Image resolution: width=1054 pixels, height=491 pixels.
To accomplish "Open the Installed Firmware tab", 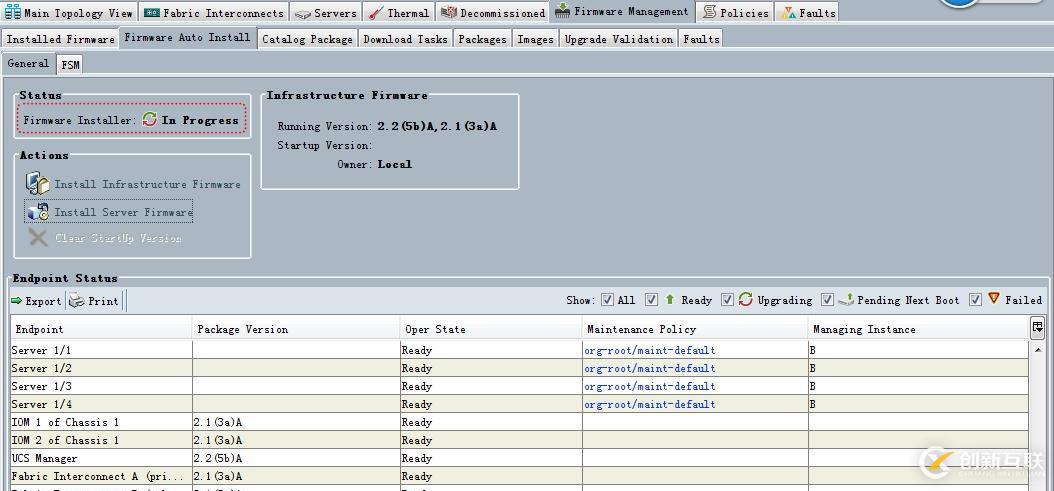I will point(60,39).
